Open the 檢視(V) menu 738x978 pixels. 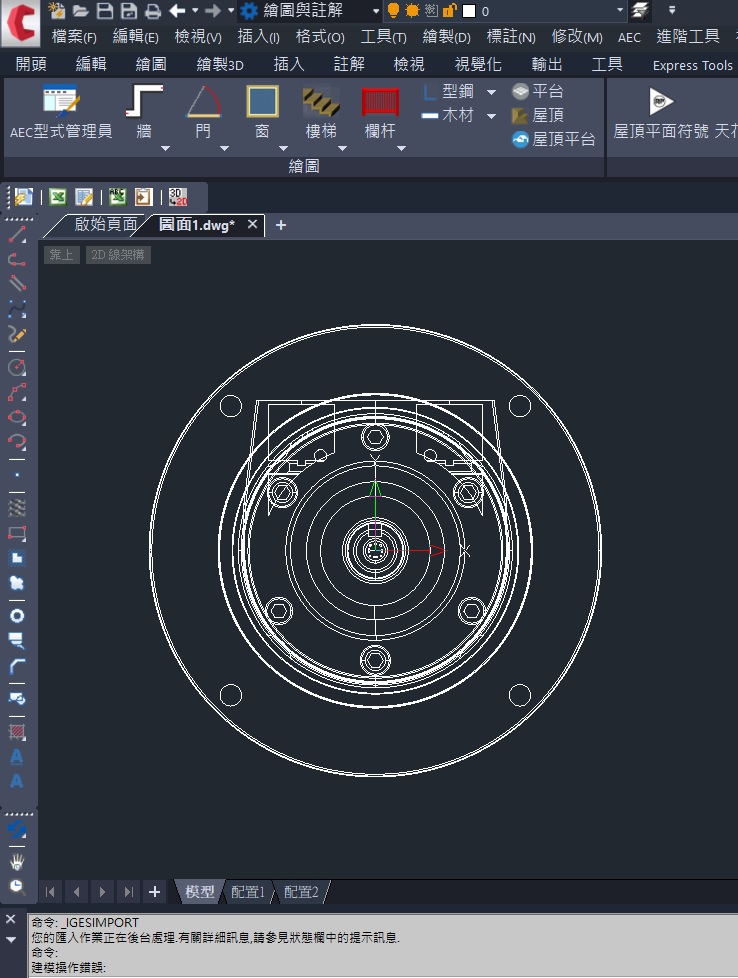(x=198, y=37)
